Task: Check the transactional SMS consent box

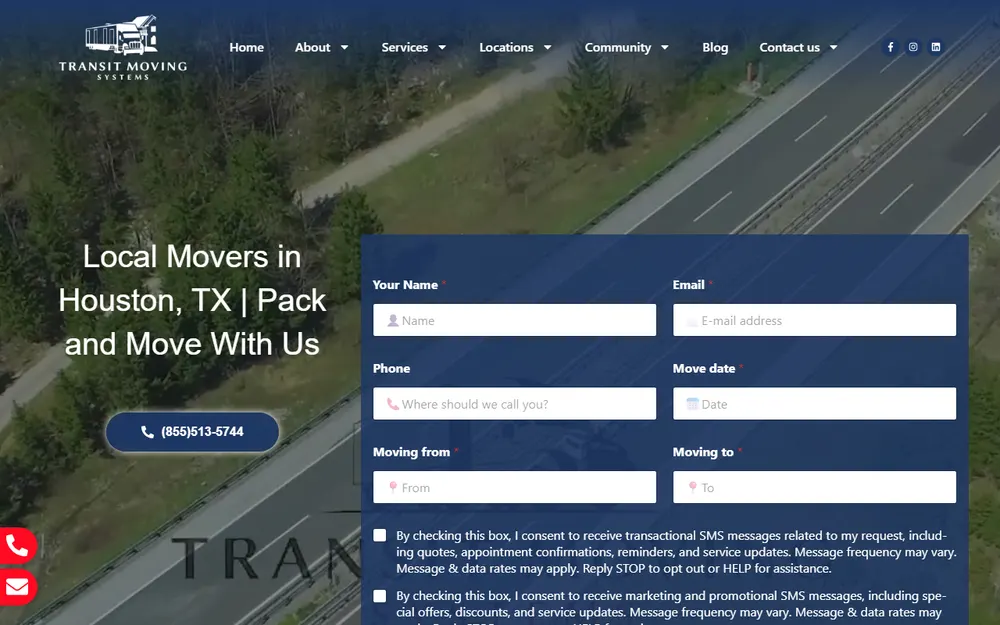Action: [379, 535]
